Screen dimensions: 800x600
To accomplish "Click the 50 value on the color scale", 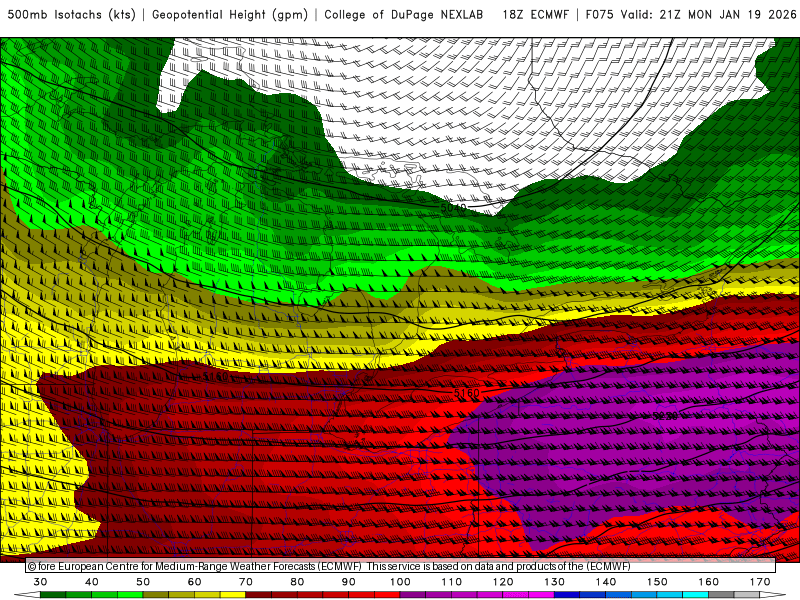I will 143,582.
